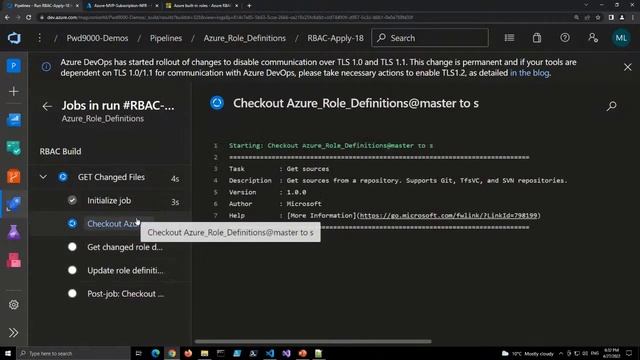Reload the page with the refresh button
This screenshot has height=360, width=640.
point(28,17)
